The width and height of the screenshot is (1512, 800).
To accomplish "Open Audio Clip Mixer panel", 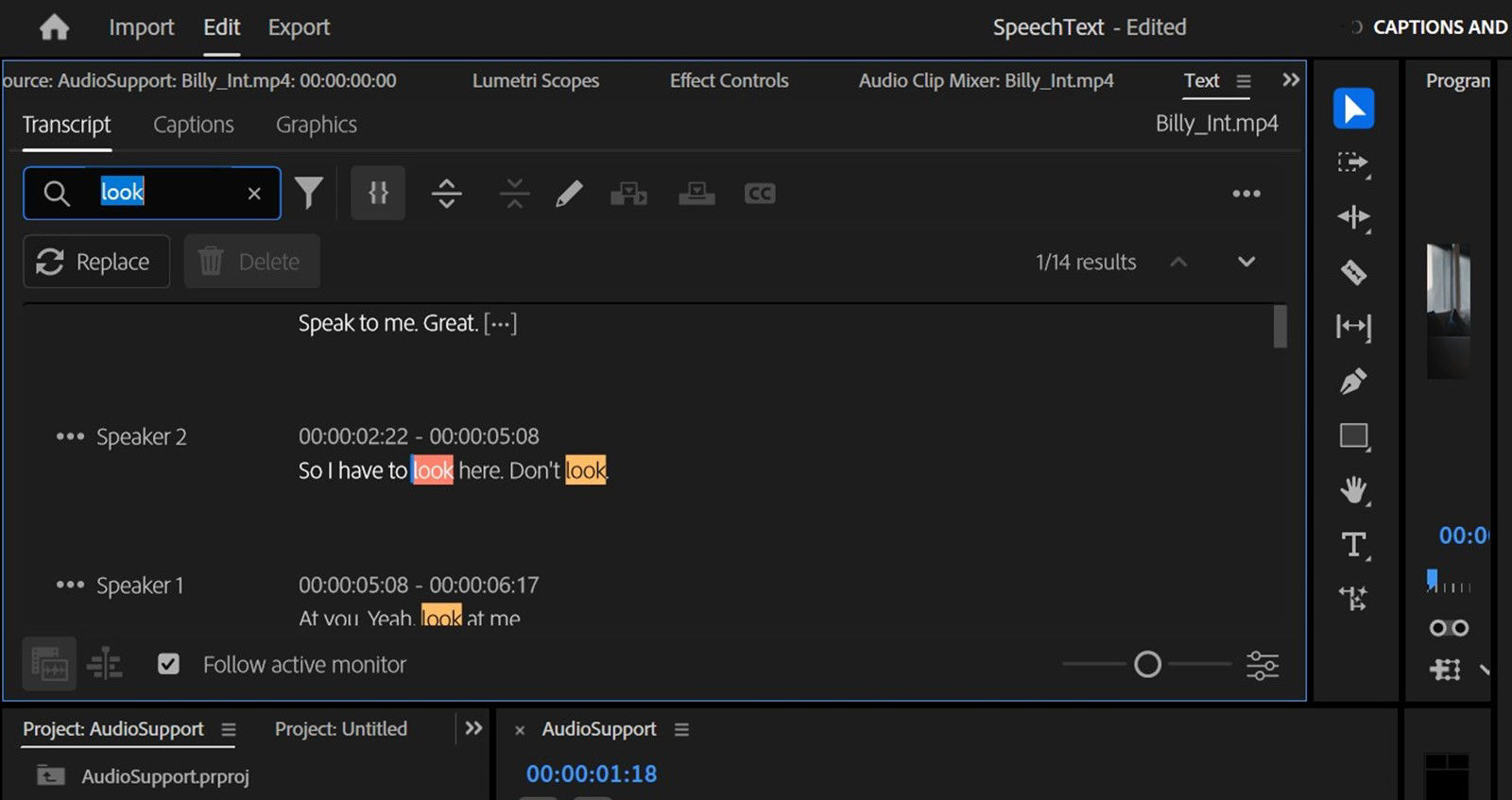I will 987,80.
